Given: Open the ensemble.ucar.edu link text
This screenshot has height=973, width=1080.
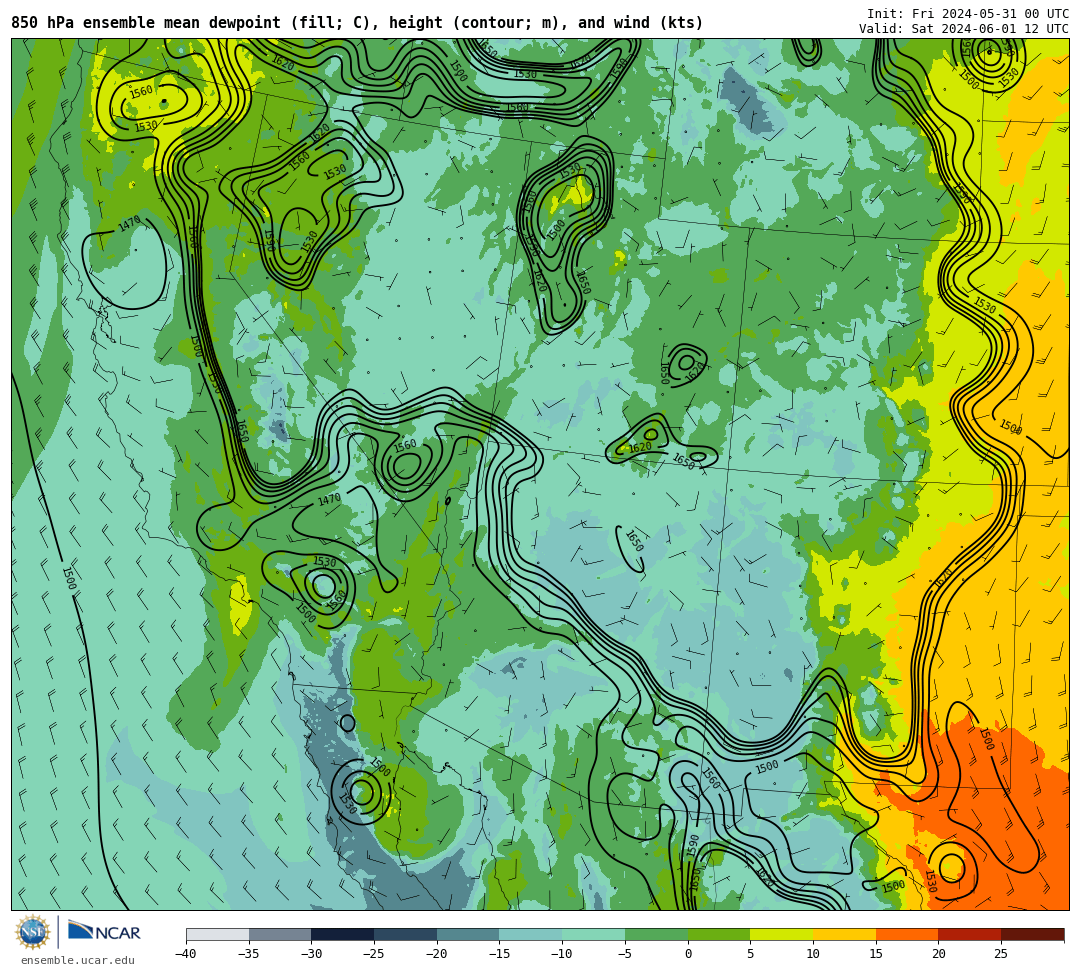Looking at the screenshot, I should click(x=78, y=960).
